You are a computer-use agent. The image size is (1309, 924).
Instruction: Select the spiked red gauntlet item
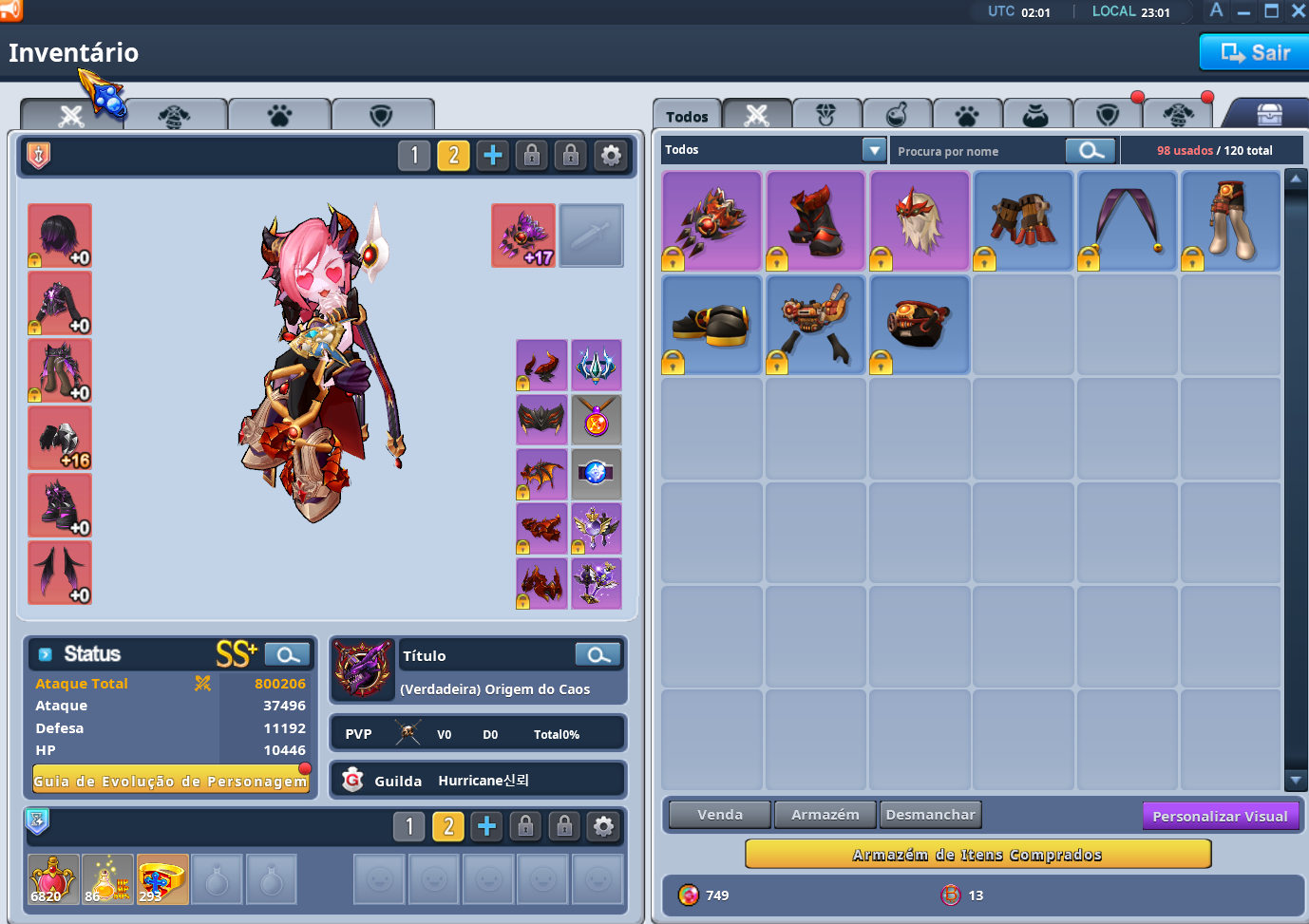(711, 221)
